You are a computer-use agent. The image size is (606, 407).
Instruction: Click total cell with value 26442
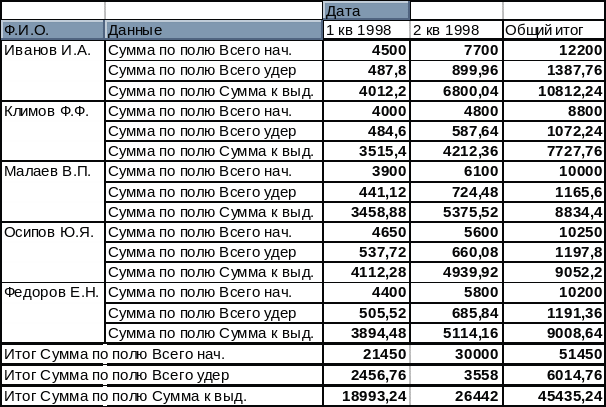coord(456,396)
